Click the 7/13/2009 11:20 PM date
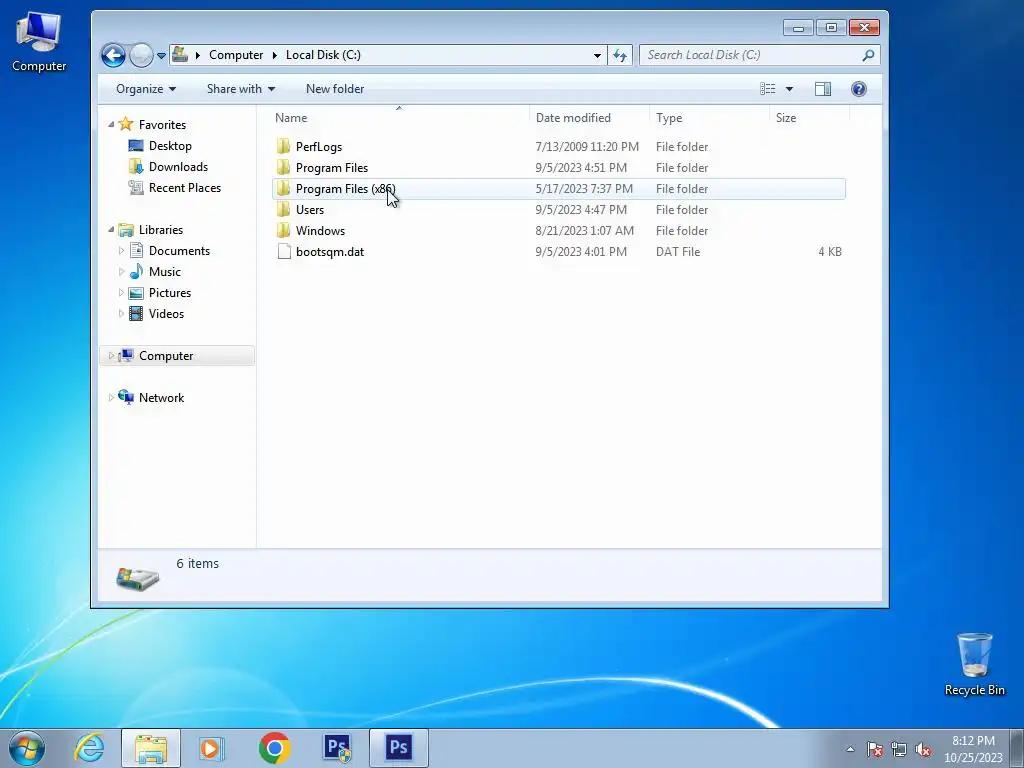The height and width of the screenshot is (768, 1024). point(587,146)
